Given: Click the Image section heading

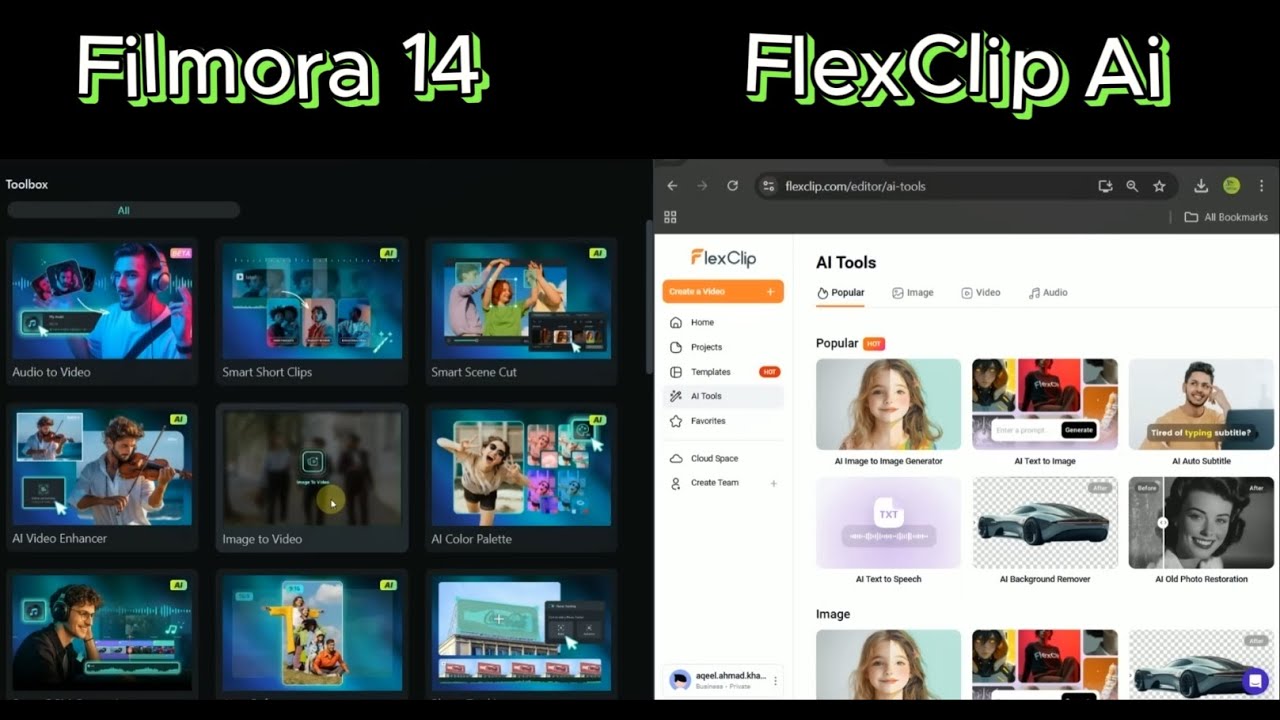Looking at the screenshot, I should tap(833, 614).
